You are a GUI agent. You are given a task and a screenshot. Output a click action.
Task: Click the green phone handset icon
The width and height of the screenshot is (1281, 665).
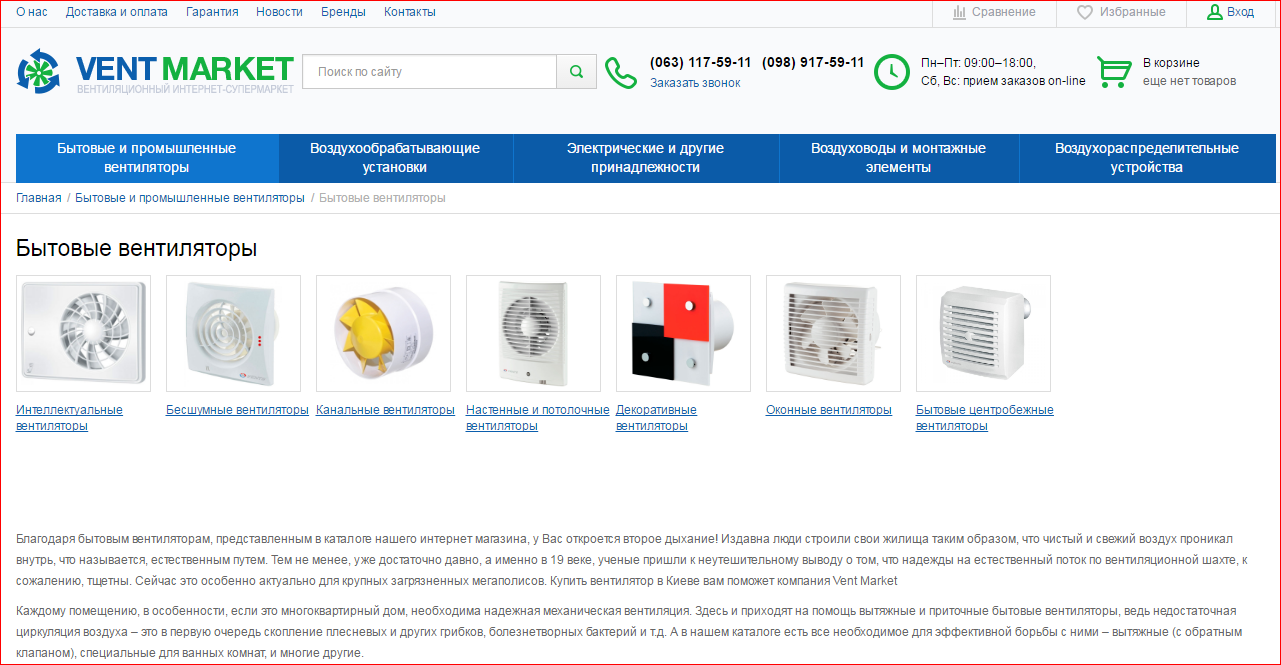point(620,72)
